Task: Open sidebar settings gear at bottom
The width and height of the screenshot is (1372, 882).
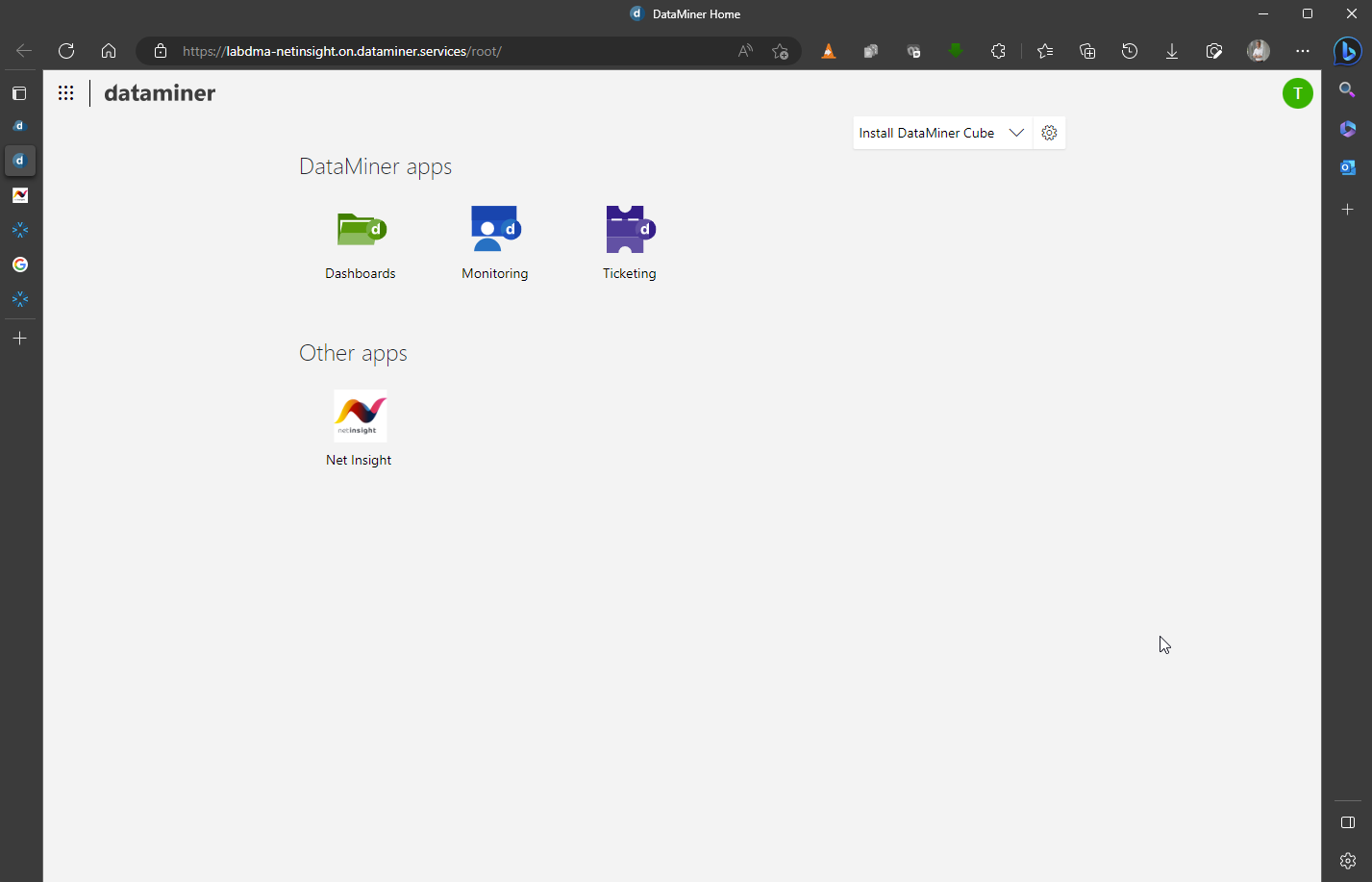Action: tap(1347, 861)
